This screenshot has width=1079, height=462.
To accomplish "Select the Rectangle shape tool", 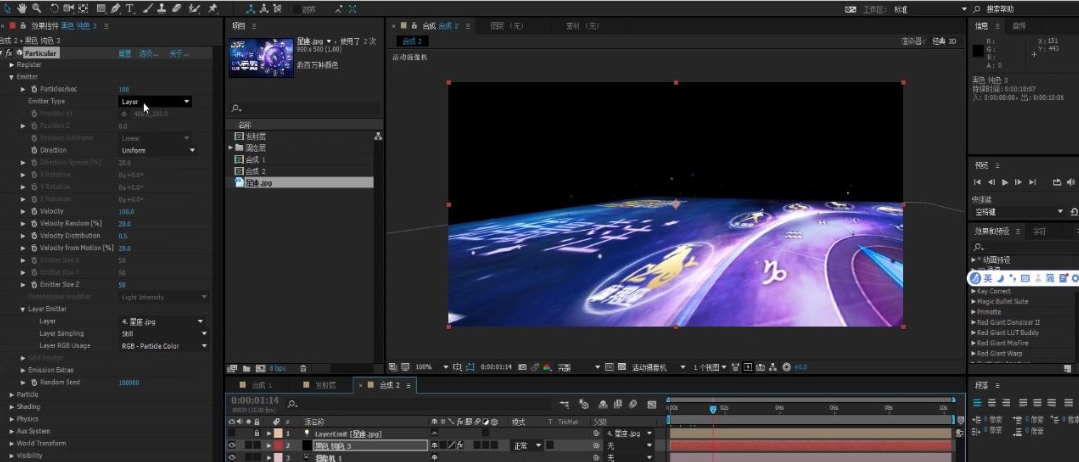I will (x=101, y=8).
